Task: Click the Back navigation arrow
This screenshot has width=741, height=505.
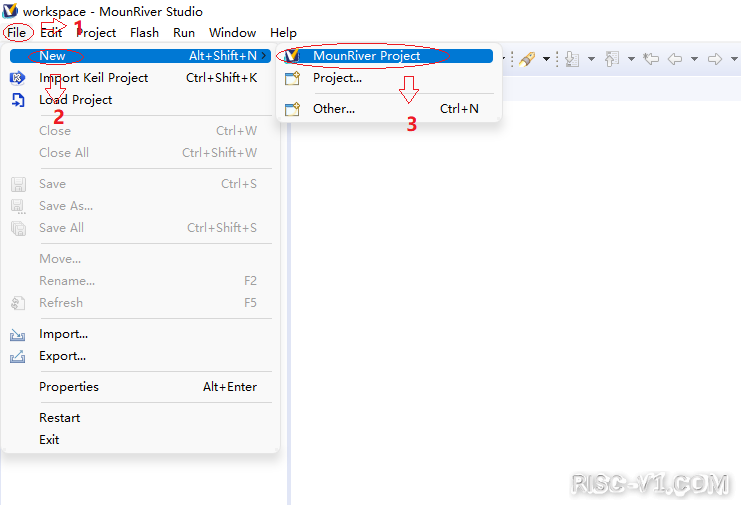Action: pos(675,59)
